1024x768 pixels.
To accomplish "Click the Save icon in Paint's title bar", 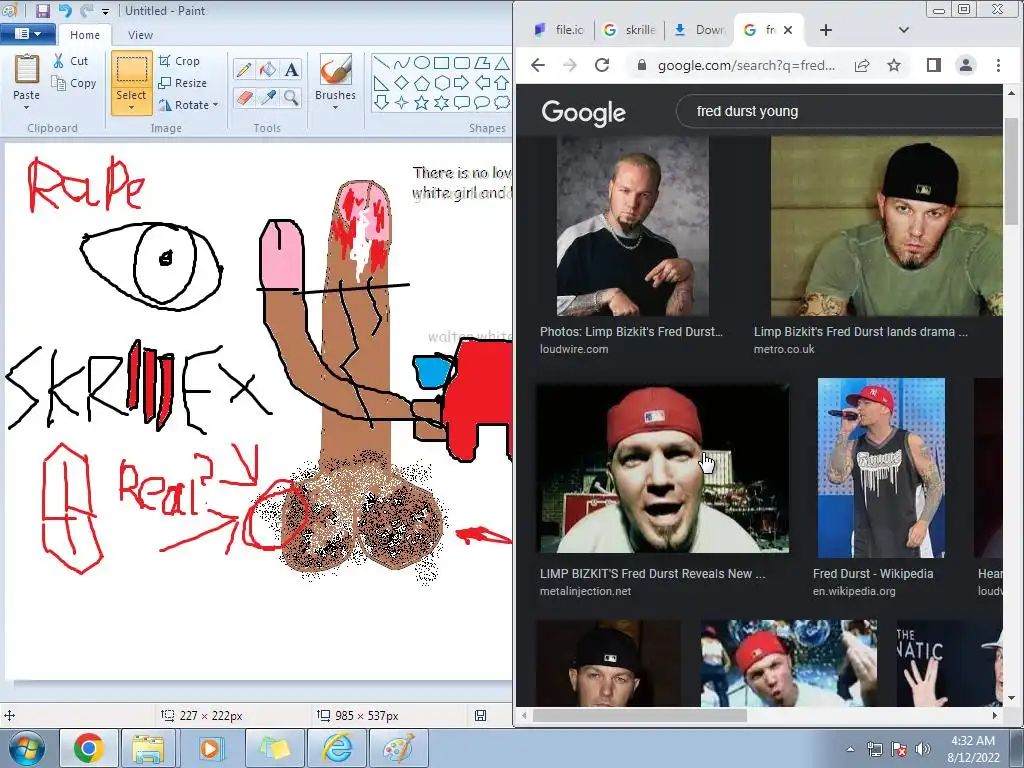I will pyautogui.click(x=42, y=10).
